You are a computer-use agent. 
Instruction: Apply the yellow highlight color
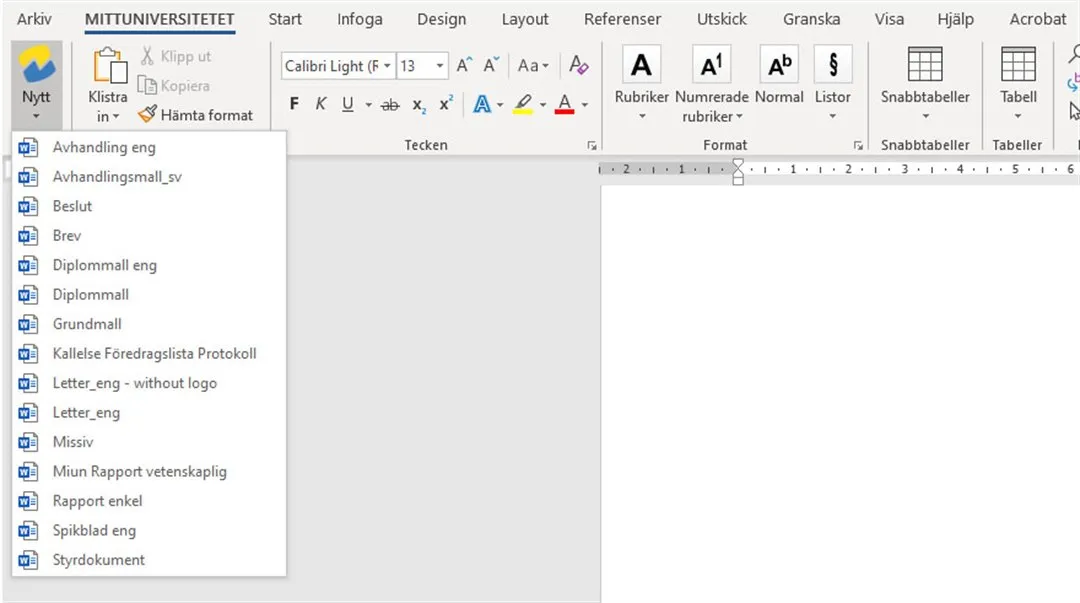coord(522,105)
